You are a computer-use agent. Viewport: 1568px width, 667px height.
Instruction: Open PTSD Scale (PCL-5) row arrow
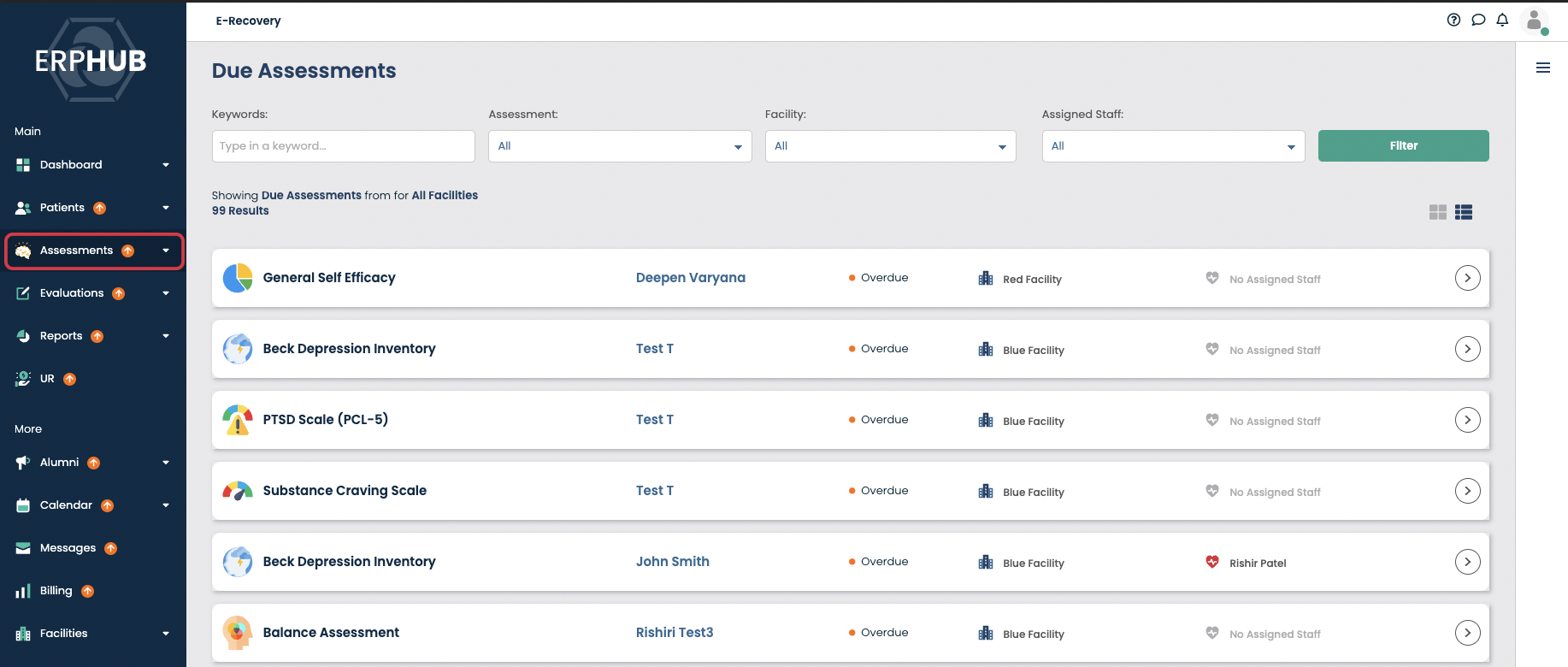(x=1468, y=420)
